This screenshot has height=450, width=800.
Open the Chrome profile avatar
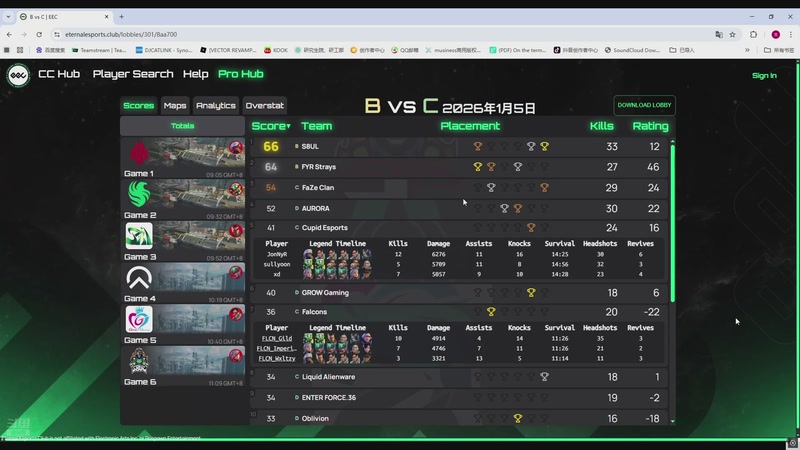[x=776, y=34]
